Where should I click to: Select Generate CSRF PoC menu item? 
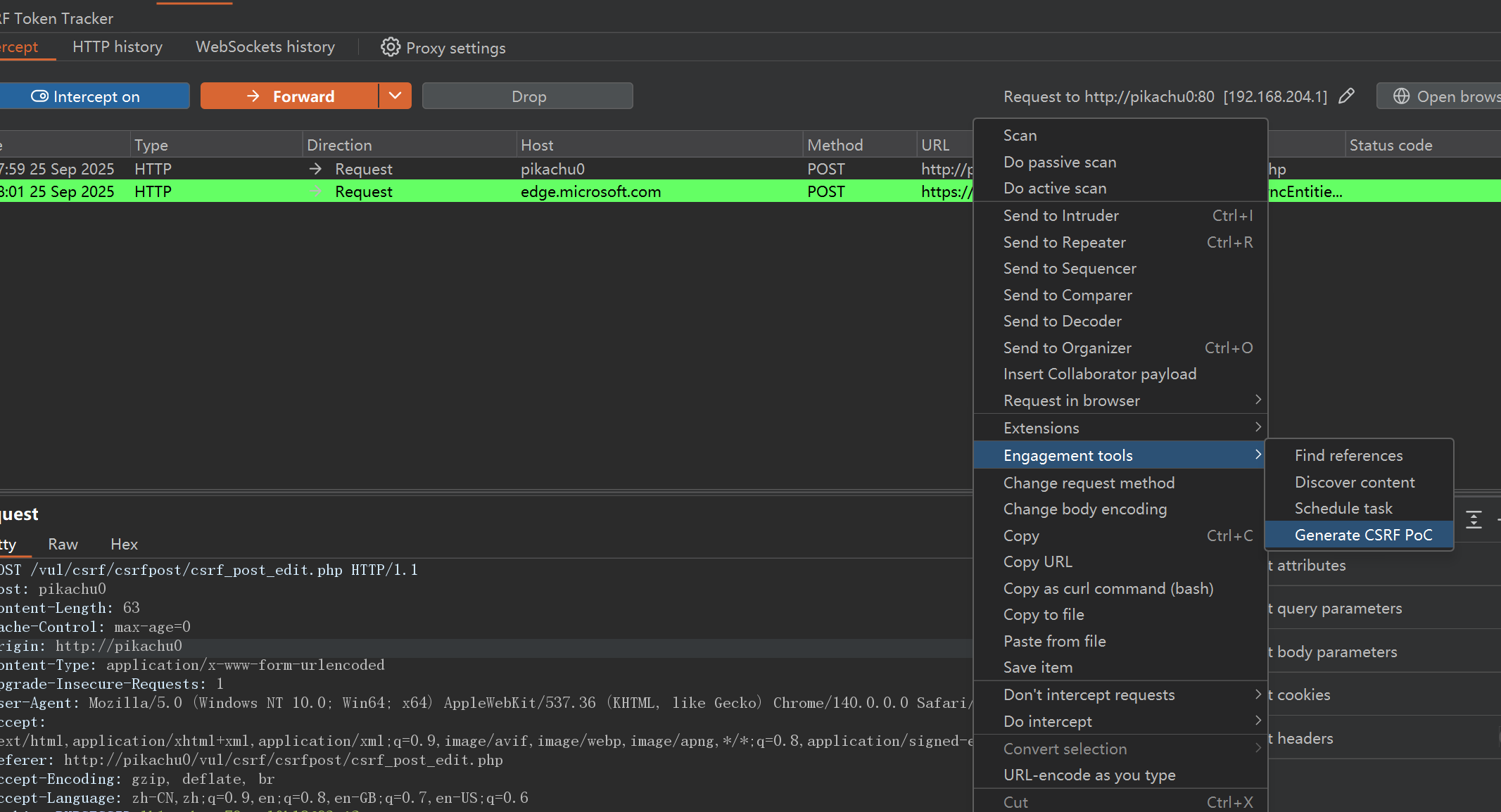(1362, 535)
